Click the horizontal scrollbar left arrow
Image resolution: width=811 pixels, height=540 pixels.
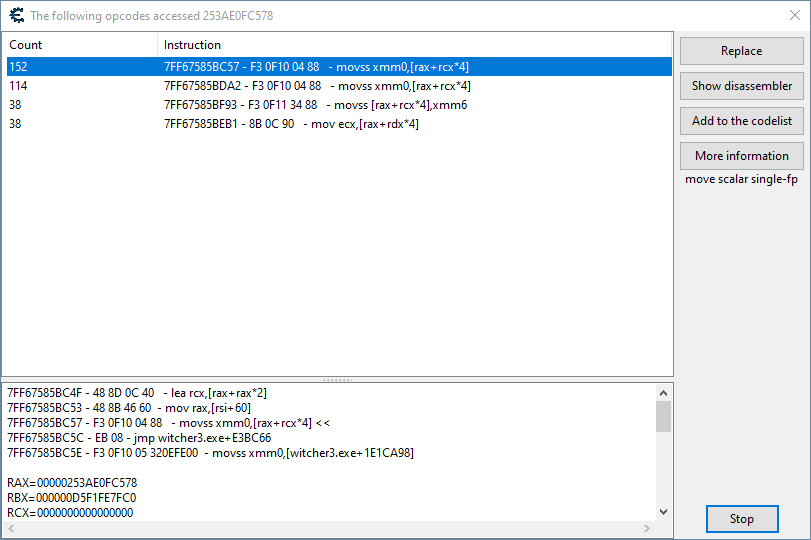pyautogui.click(x=11, y=527)
